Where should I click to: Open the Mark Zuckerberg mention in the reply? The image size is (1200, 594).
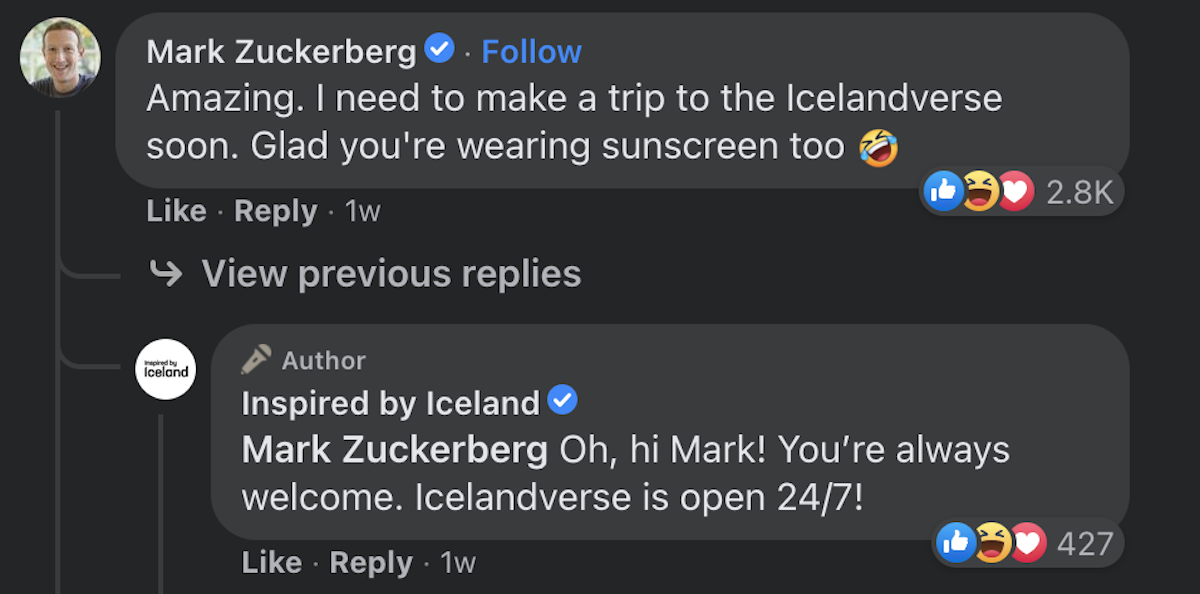pyautogui.click(x=394, y=450)
